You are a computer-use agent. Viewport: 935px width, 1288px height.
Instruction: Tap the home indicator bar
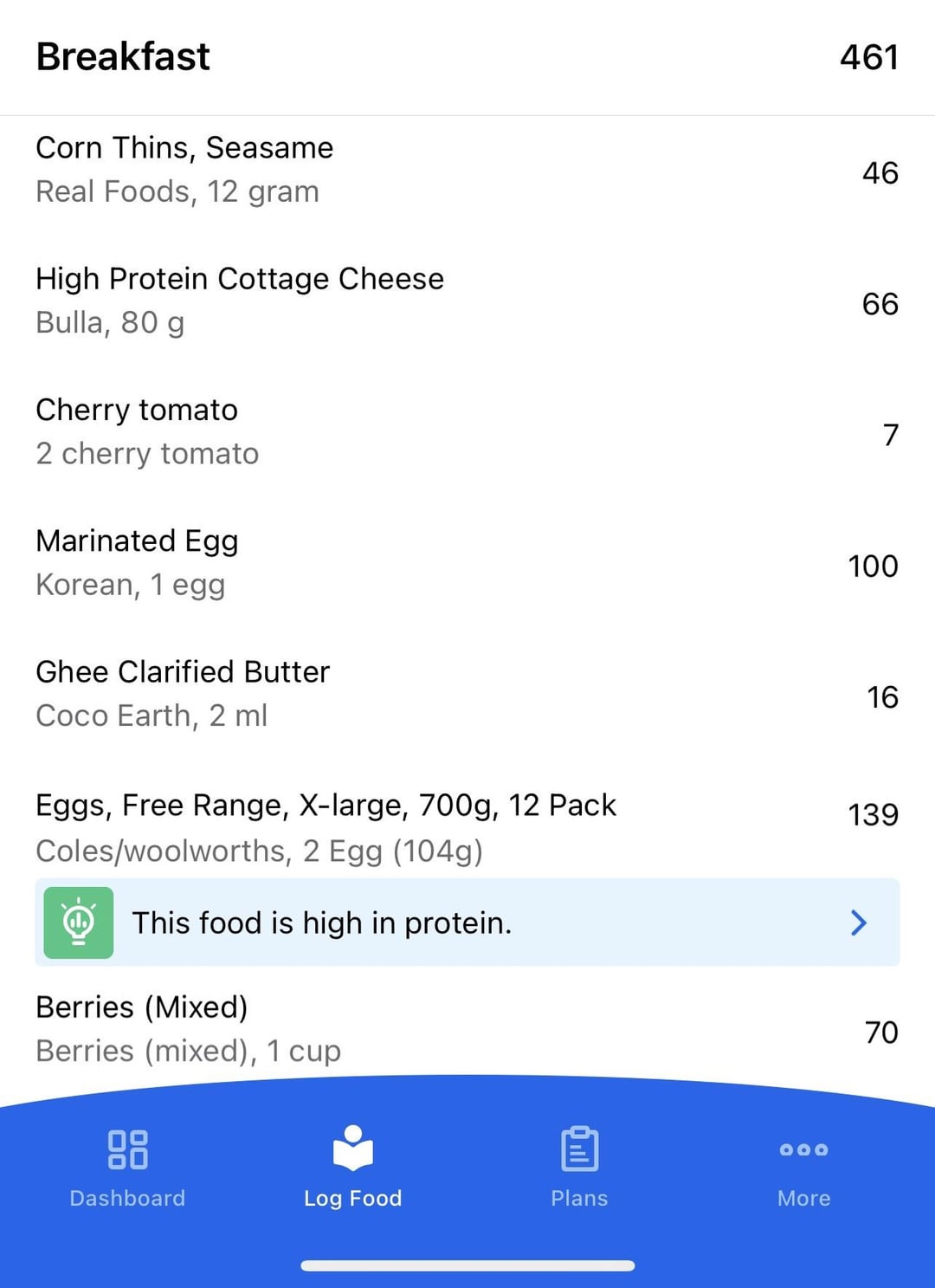pos(467,1265)
